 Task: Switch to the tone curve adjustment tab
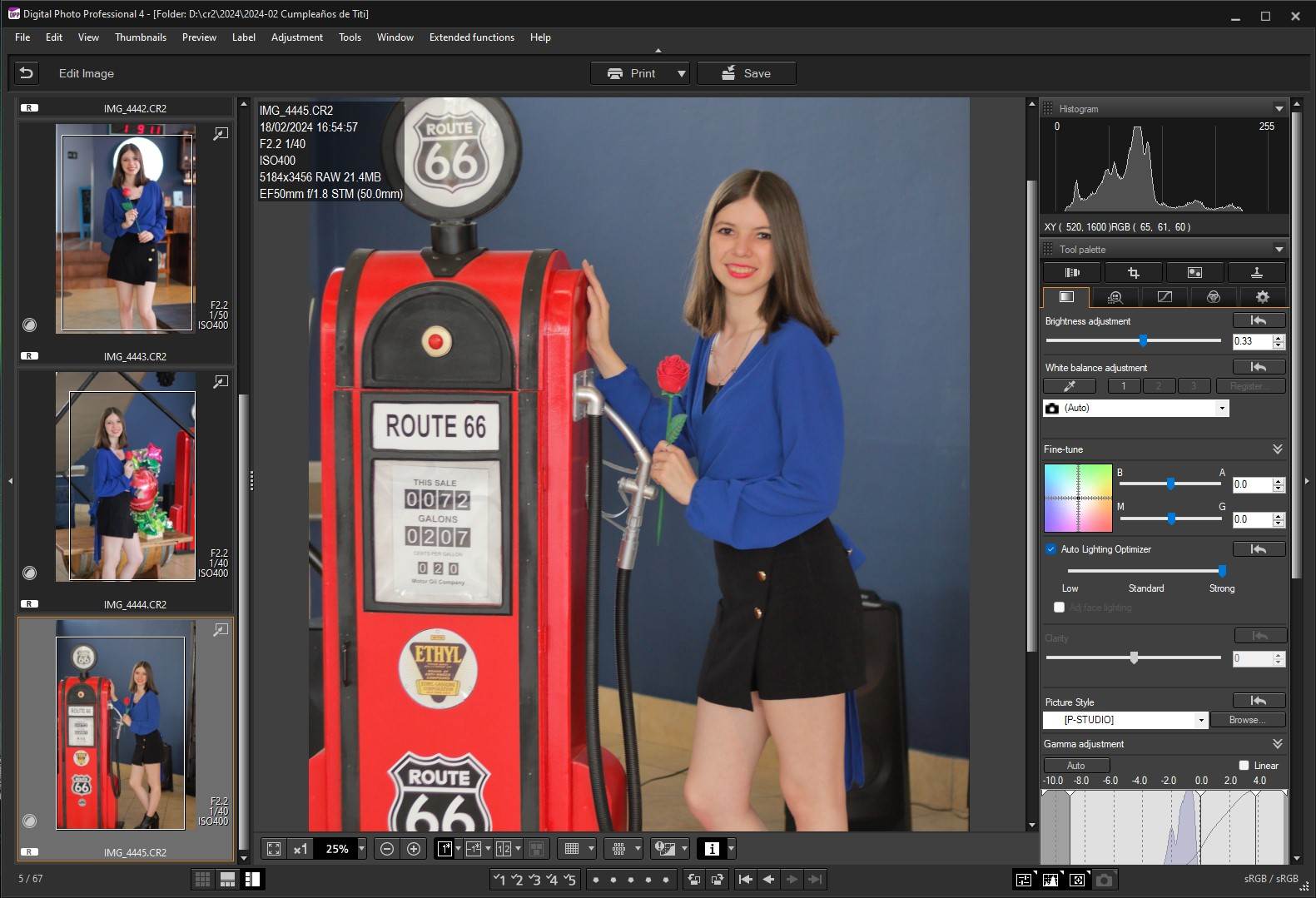click(x=1165, y=297)
